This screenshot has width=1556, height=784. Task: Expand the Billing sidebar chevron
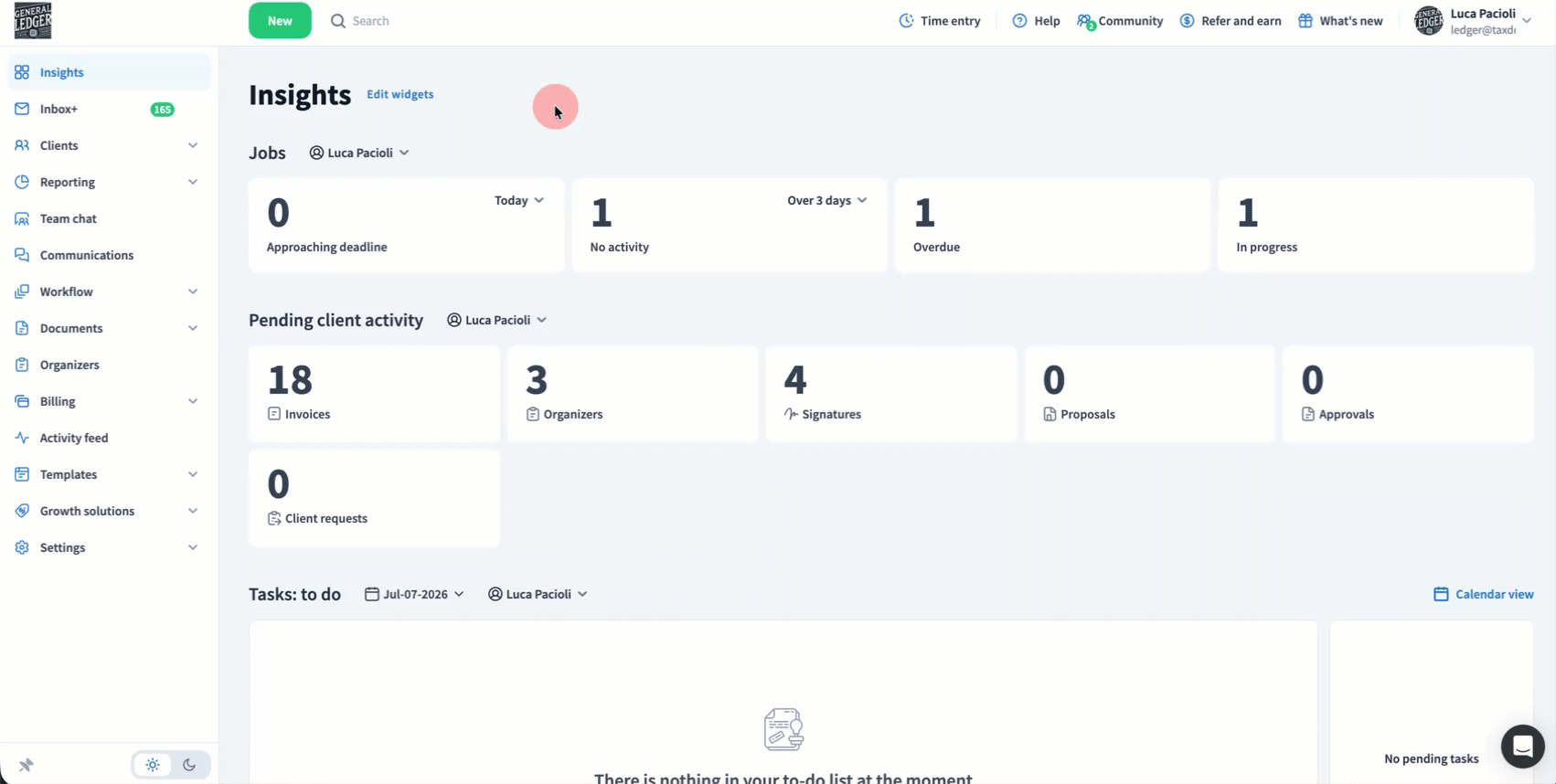[x=193, y=401]
